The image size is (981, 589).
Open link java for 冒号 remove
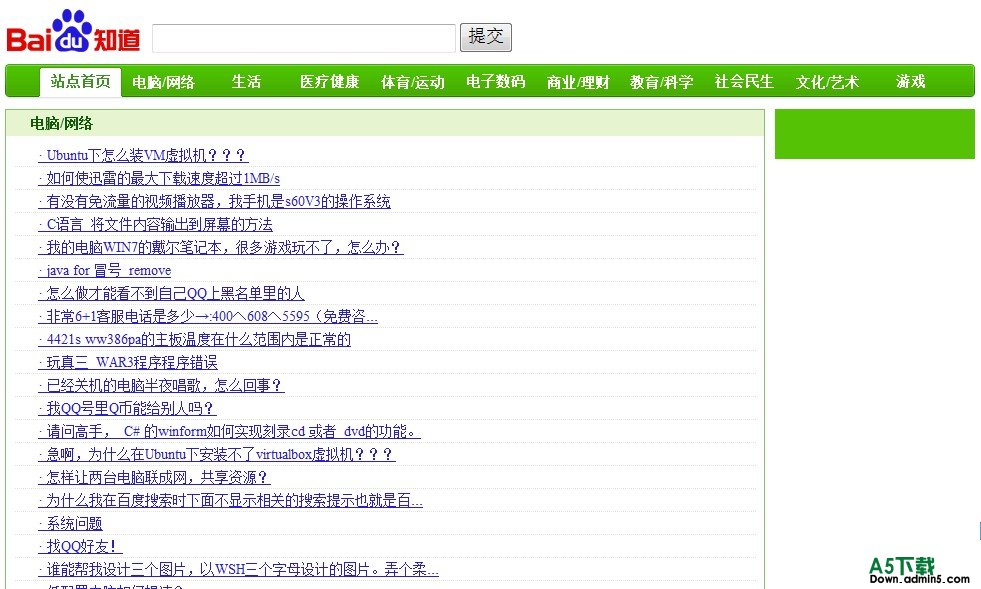(x=104, y=270)
